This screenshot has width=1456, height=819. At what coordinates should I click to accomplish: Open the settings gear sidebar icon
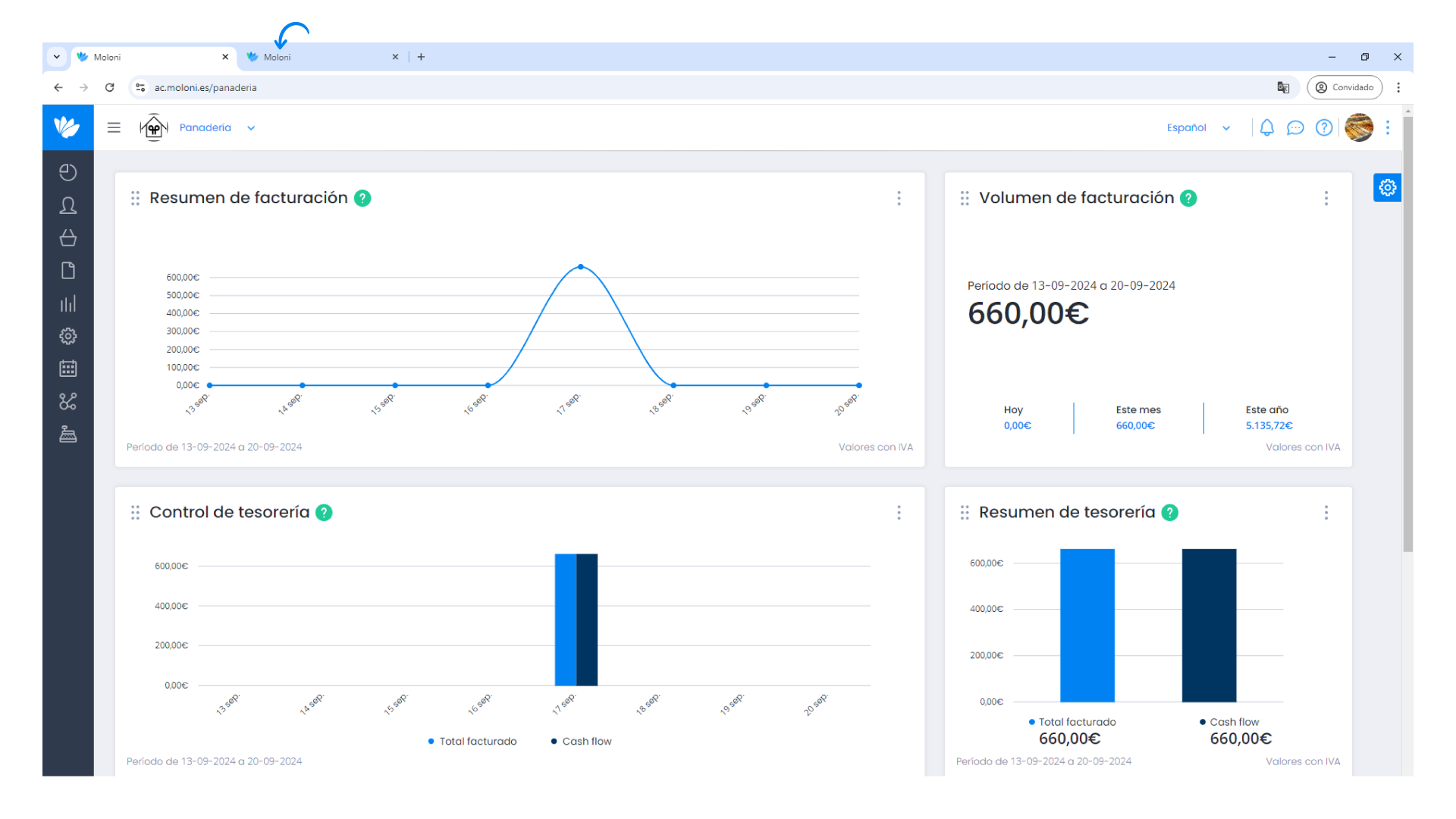click(x=68, y=336)
